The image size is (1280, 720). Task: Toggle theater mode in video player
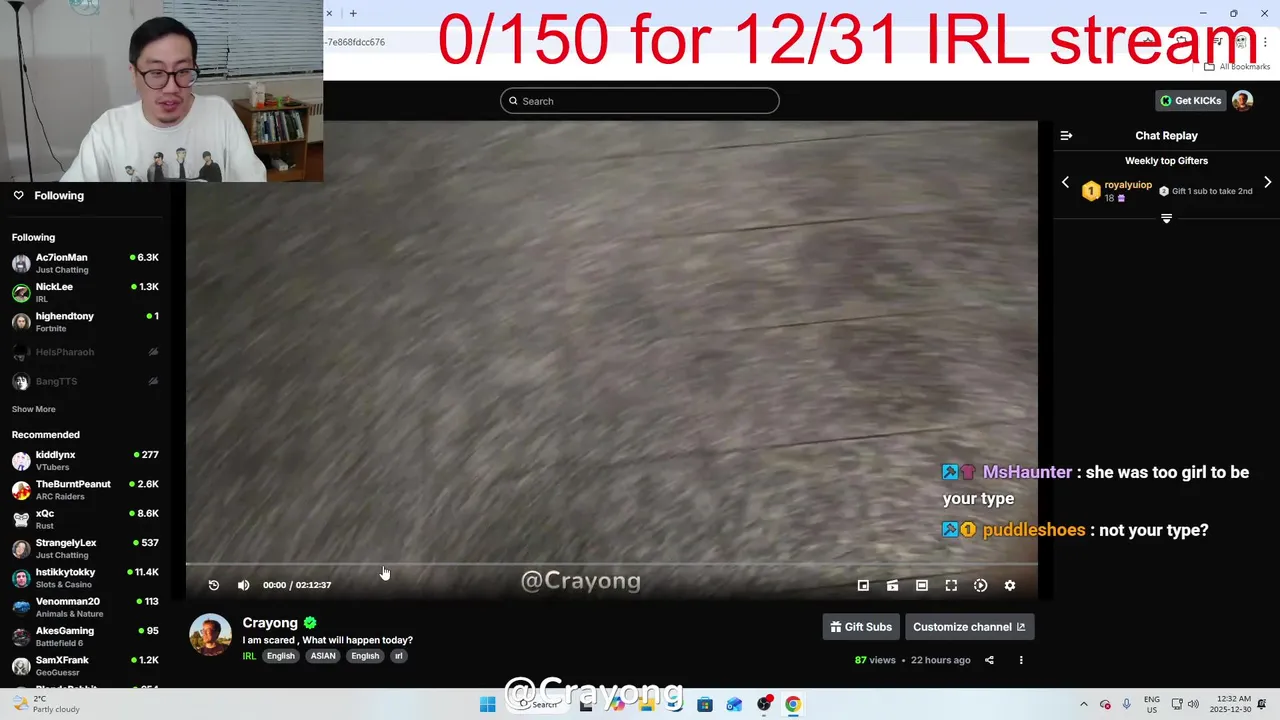coord(922,586)
